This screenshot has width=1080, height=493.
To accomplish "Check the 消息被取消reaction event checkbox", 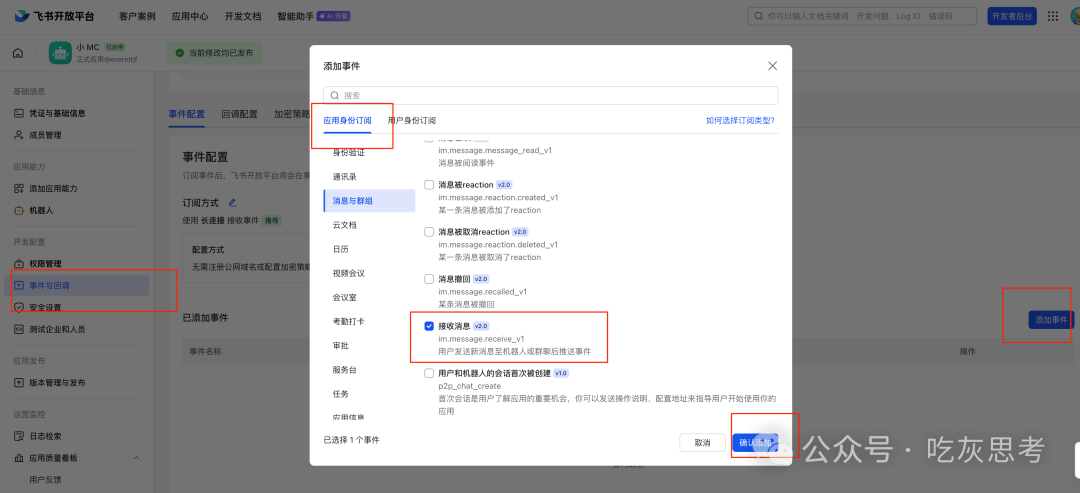I will [429, 232].
